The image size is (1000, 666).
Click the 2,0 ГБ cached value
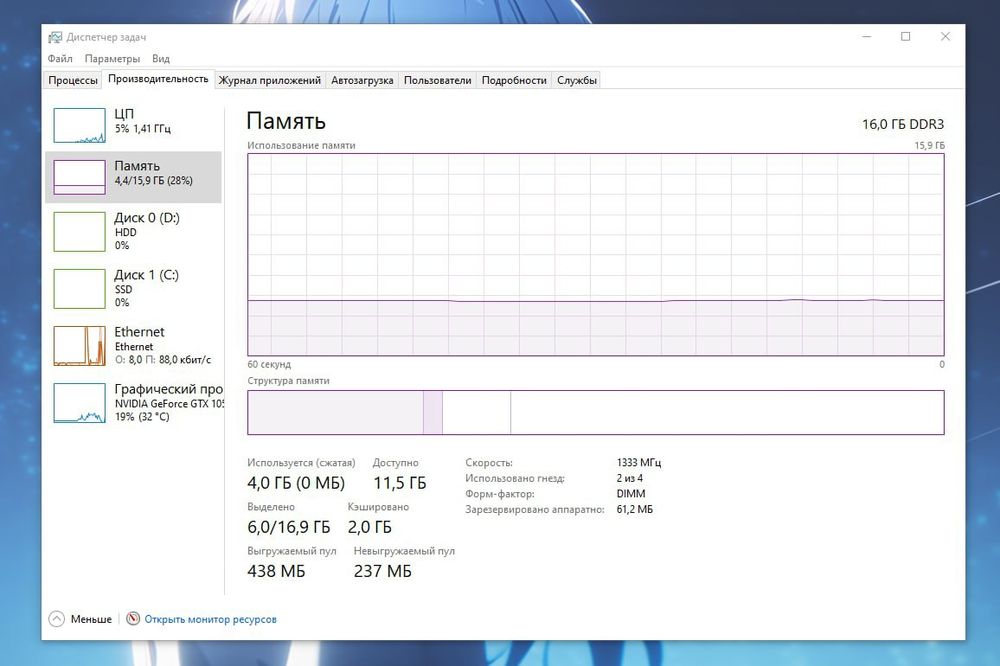coord(370,527)
